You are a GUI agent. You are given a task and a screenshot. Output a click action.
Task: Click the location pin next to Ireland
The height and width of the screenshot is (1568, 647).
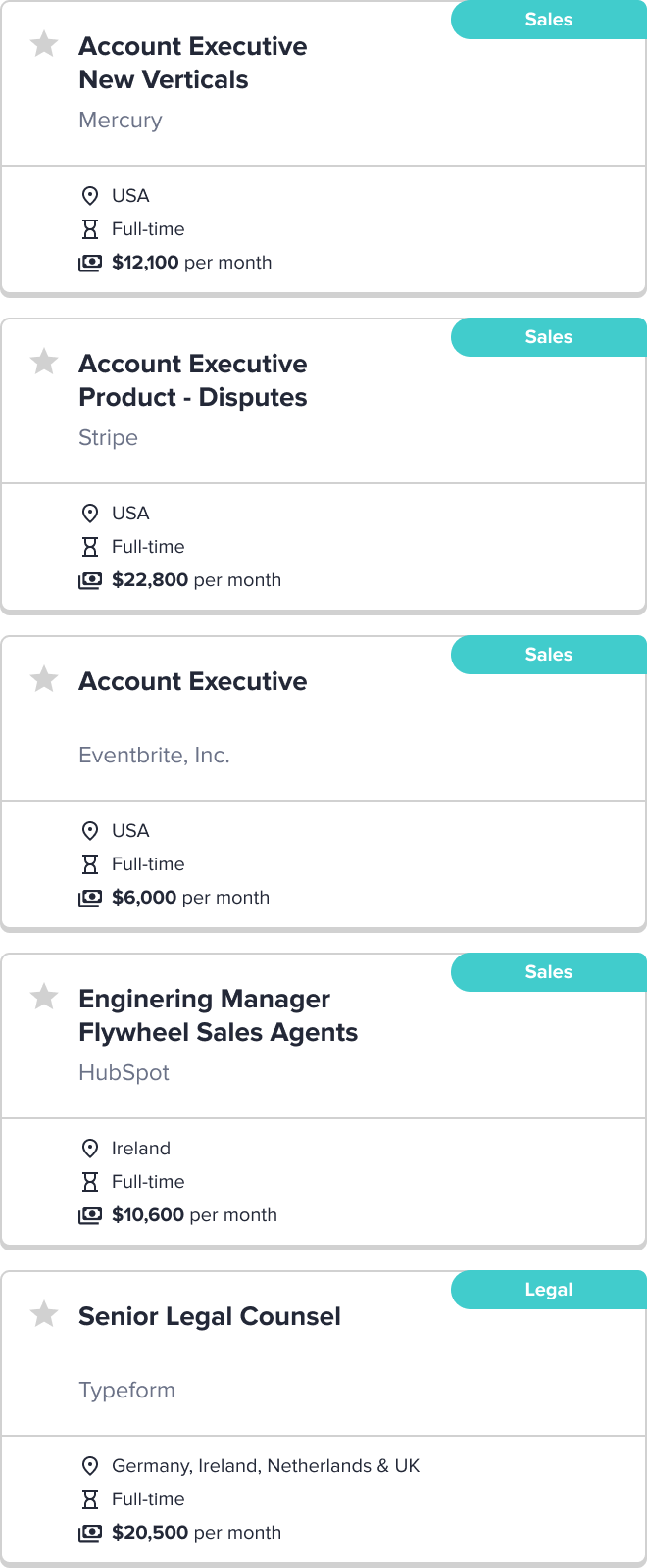90,1149
